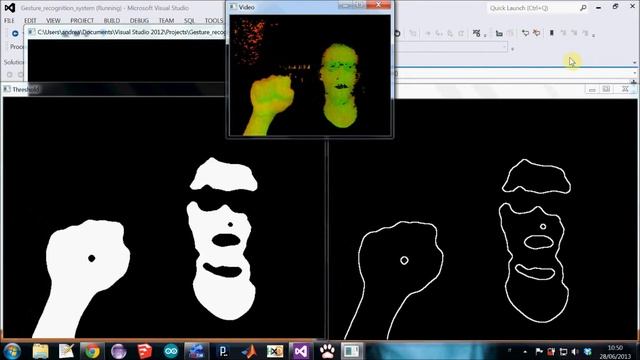Viewport: 640px width, 360px height.
Task: Open the Windows Start menu
Action: click(12, 351)
